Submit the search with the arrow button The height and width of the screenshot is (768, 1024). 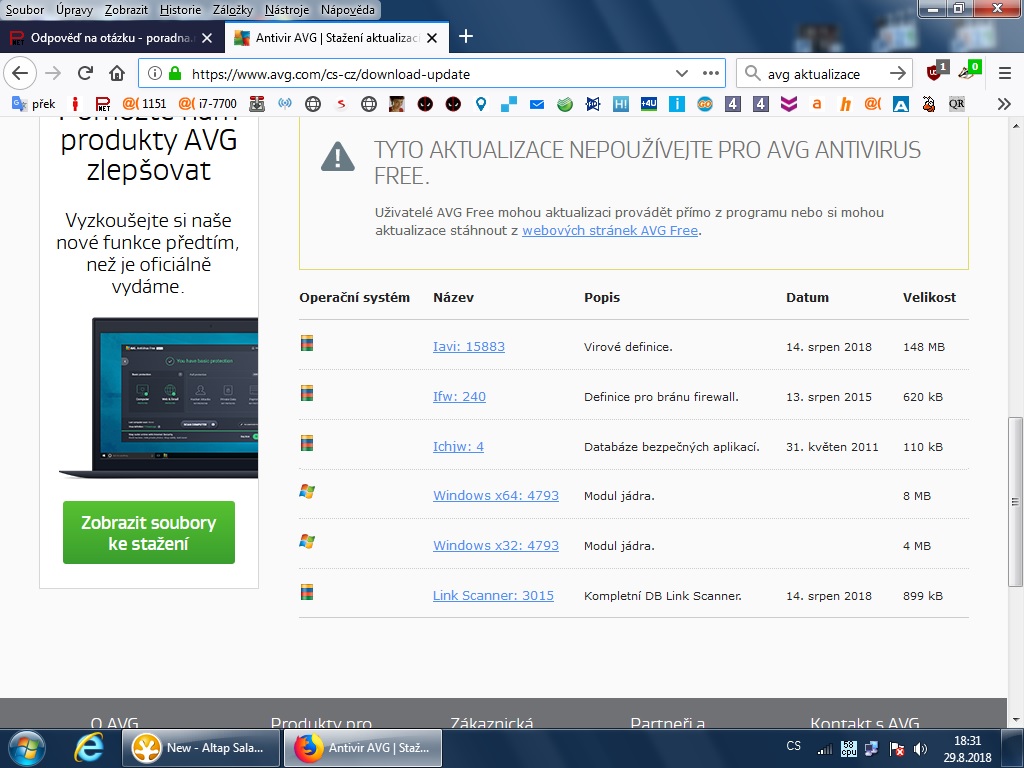(x=898, y=73)
